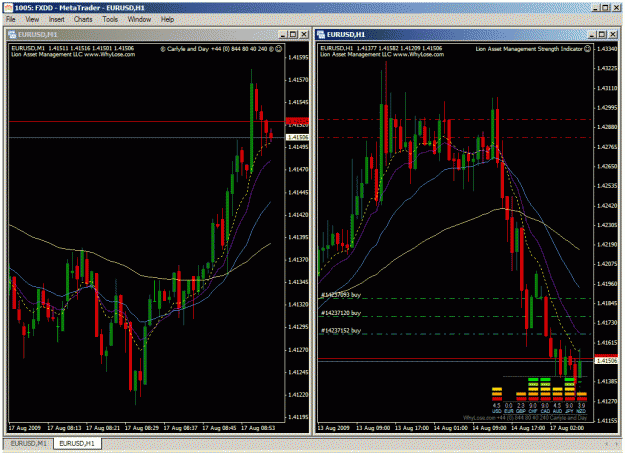
Task: Click the JPY strength column label
Action: point(569,411)
